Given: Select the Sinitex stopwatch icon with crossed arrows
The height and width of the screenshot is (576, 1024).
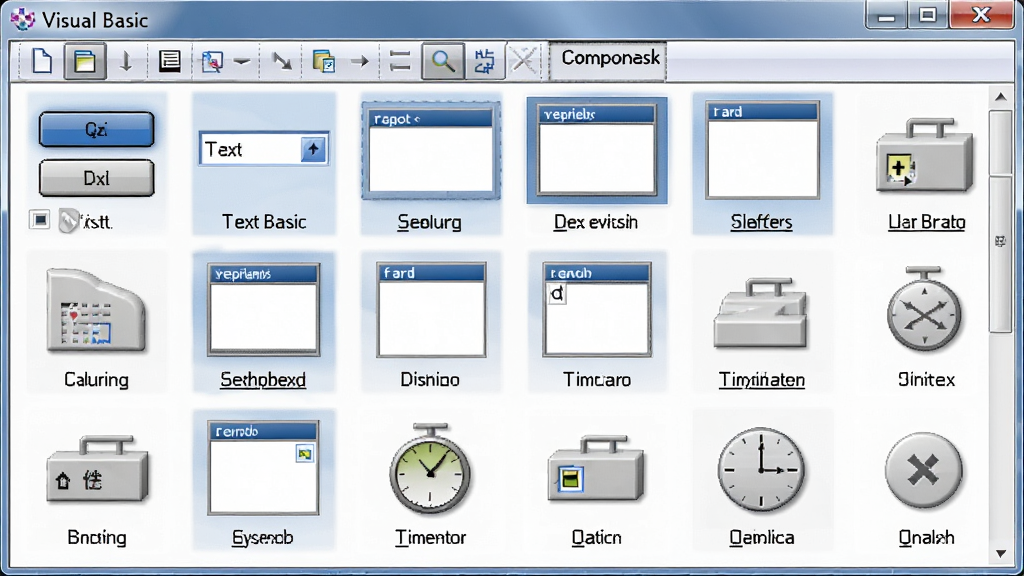Looking at the screenshot, I should (x=924, y=309).
